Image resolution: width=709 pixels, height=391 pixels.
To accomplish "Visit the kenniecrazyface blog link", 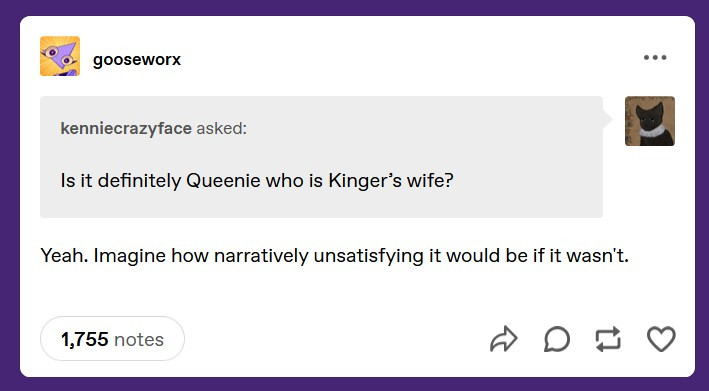I will (126, 128).
